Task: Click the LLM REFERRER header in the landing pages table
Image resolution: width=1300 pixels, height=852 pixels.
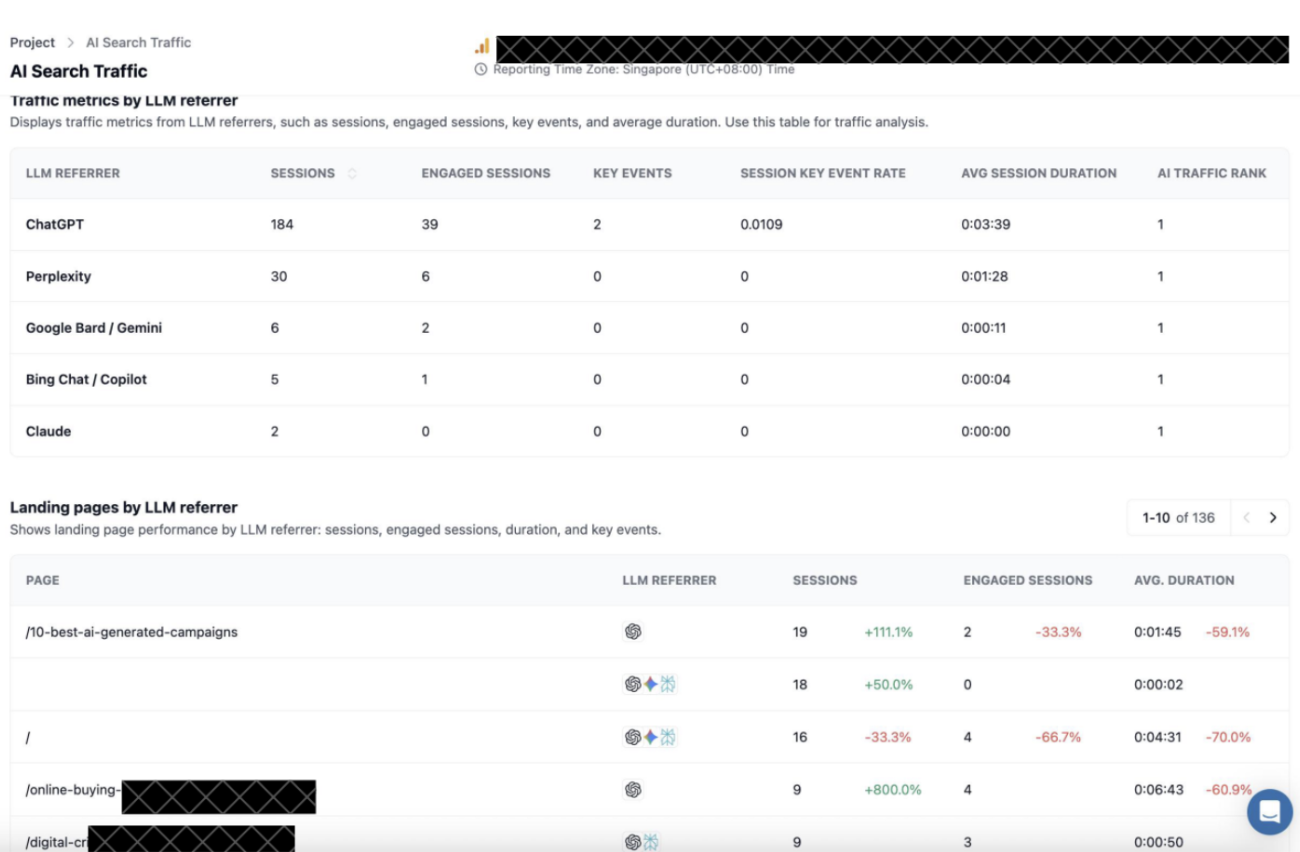Action: (x=669, y=581)
